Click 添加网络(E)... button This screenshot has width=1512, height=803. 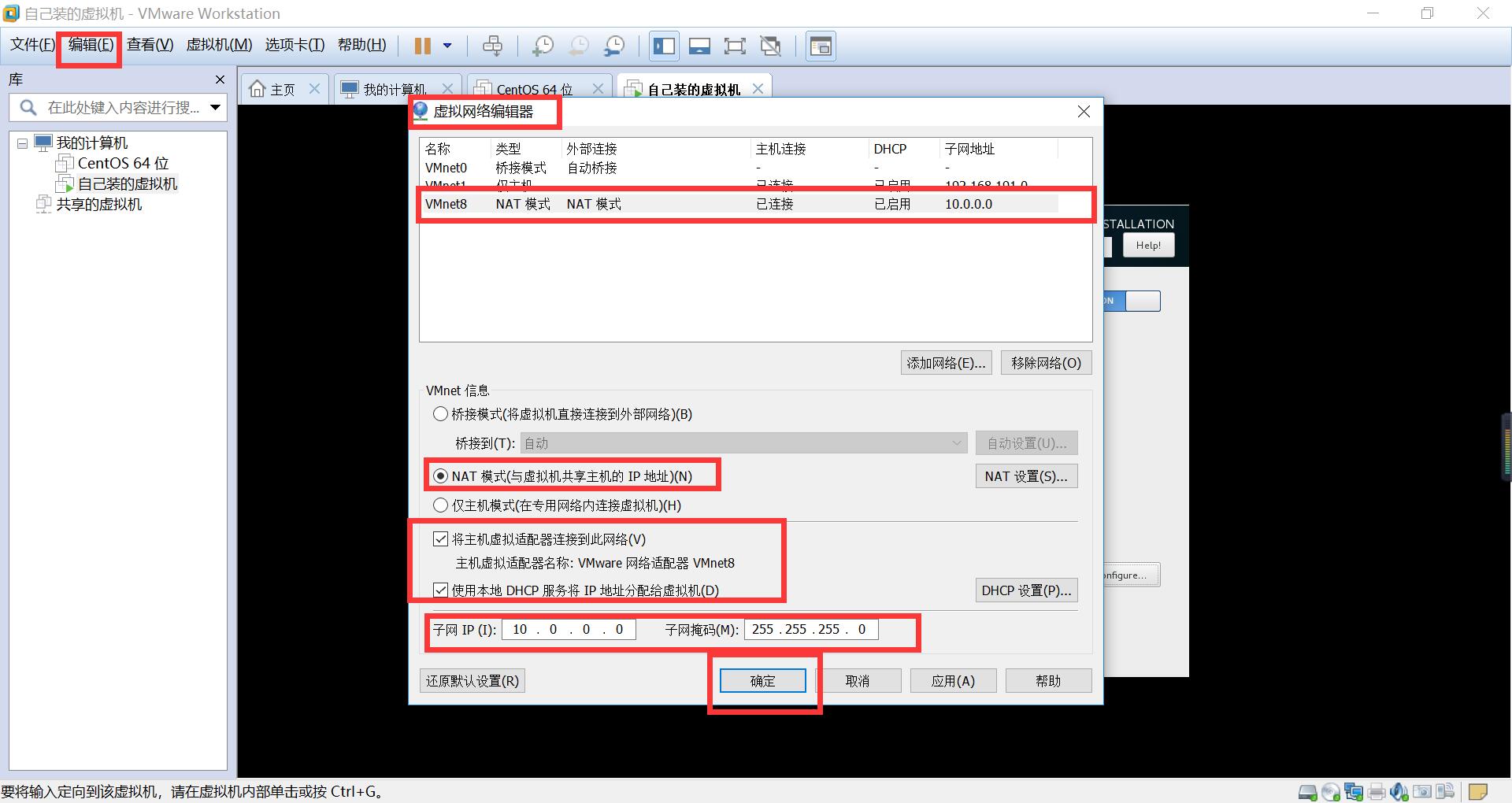[x=946, y=363]
